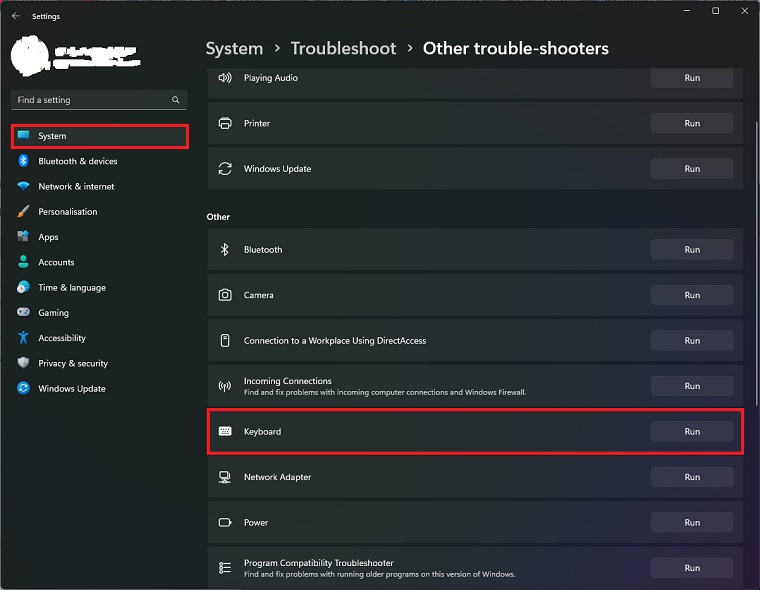
Task: Click the Bluetooth & devices sidebar icon
Action: tap(23, 161)
